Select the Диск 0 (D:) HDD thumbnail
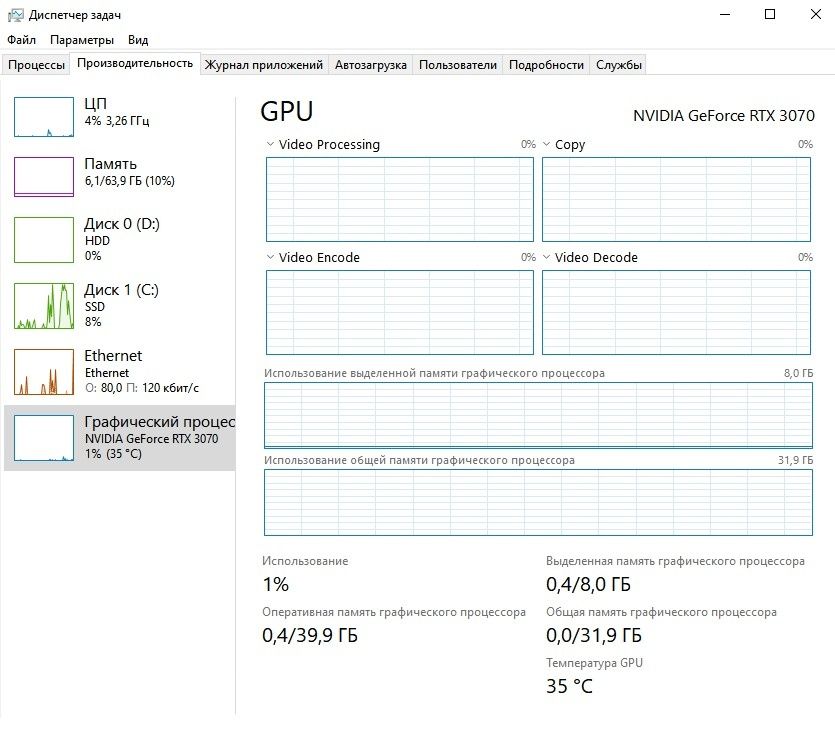The height and width of the screenshot is (729, 835). tap(44, 240)
